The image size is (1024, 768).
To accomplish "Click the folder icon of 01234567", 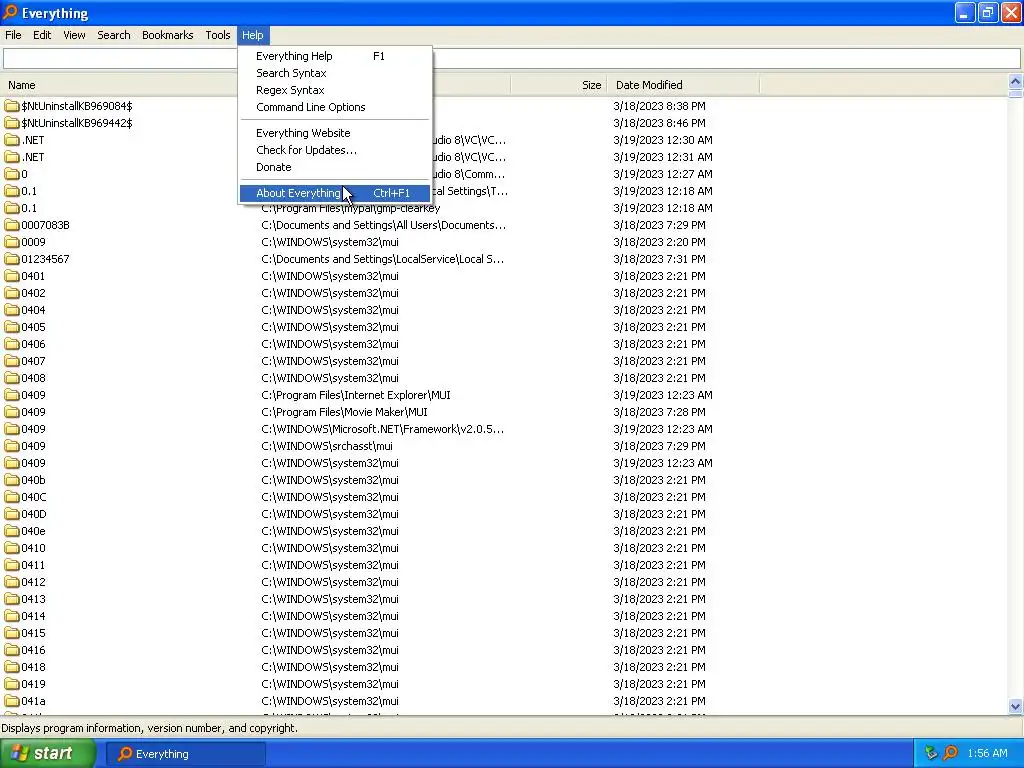I will pos(12,259).
